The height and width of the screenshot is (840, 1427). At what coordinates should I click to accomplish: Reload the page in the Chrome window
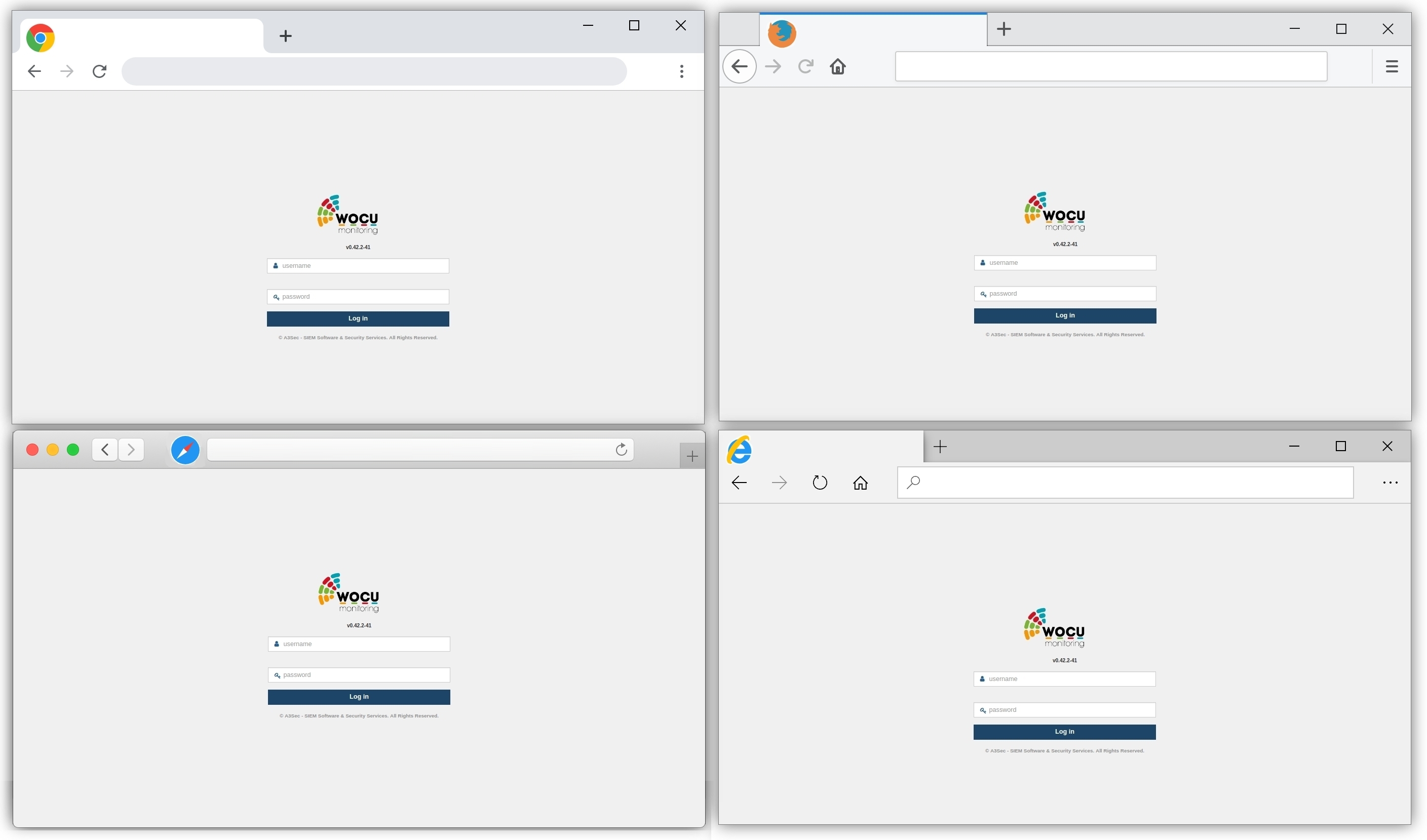(x=100, y=71)
